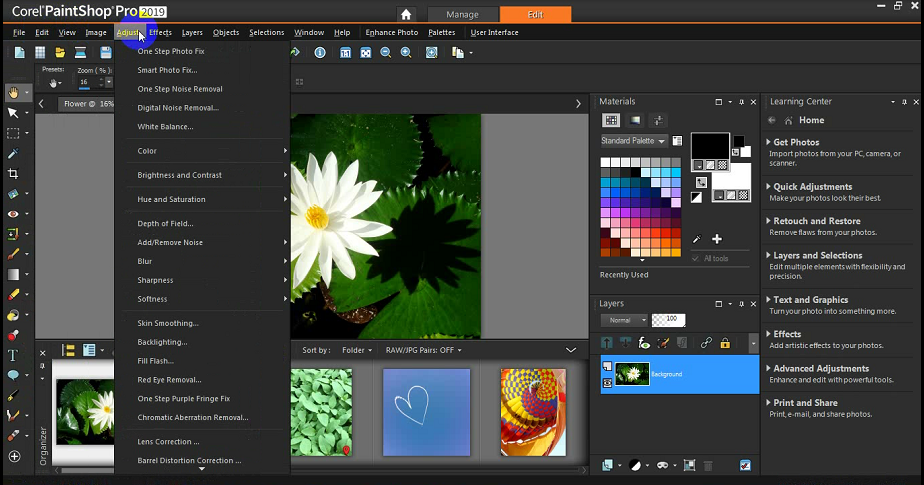The image size is (924, 485).
Task: Switch Materials to Swatches view
Action: coord(611,120)
